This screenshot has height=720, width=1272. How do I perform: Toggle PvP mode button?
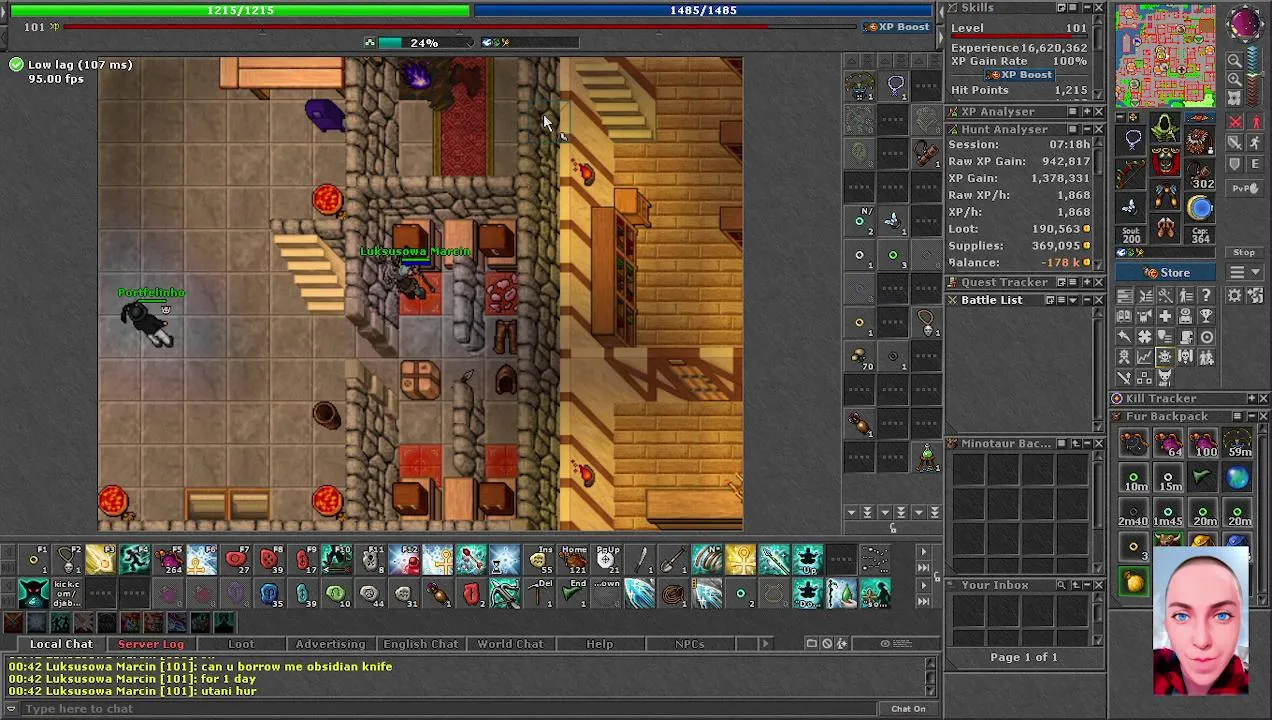click(x=1244, y=188)
